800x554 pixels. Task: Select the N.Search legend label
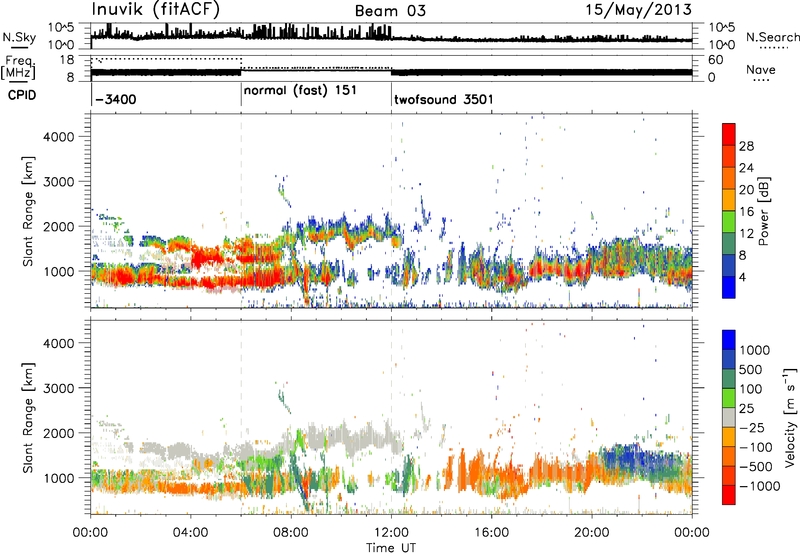click(772, 37)
